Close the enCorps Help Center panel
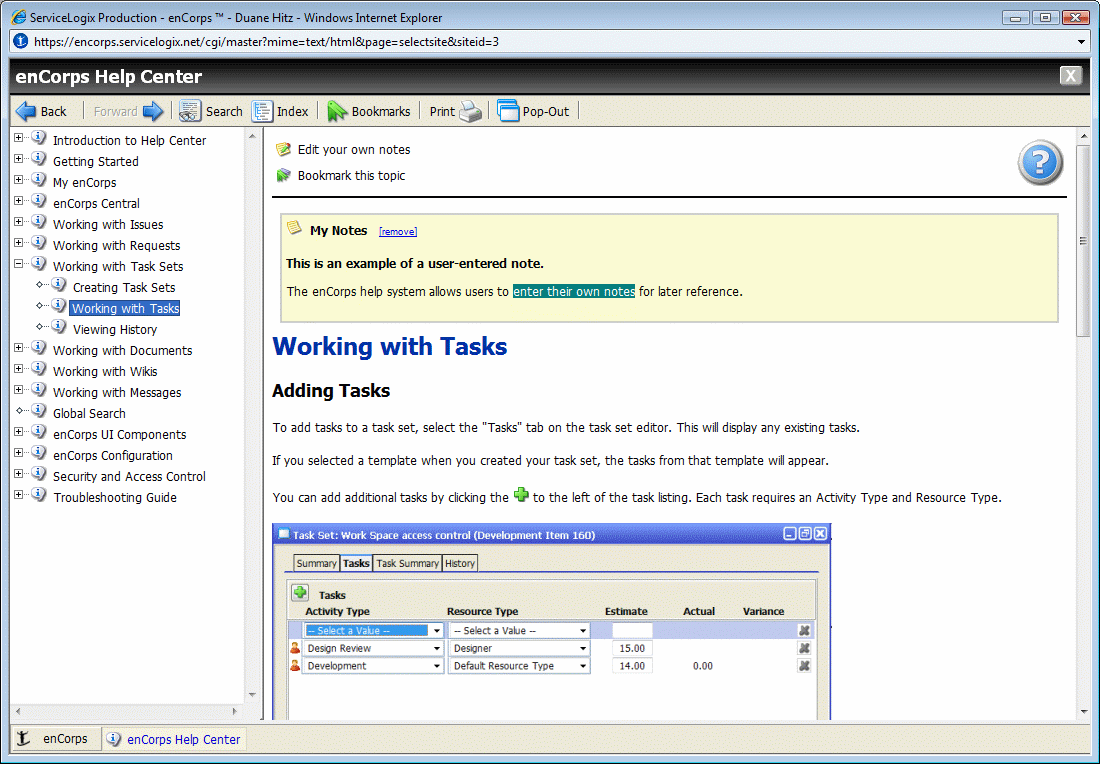 click(1071, 76)
